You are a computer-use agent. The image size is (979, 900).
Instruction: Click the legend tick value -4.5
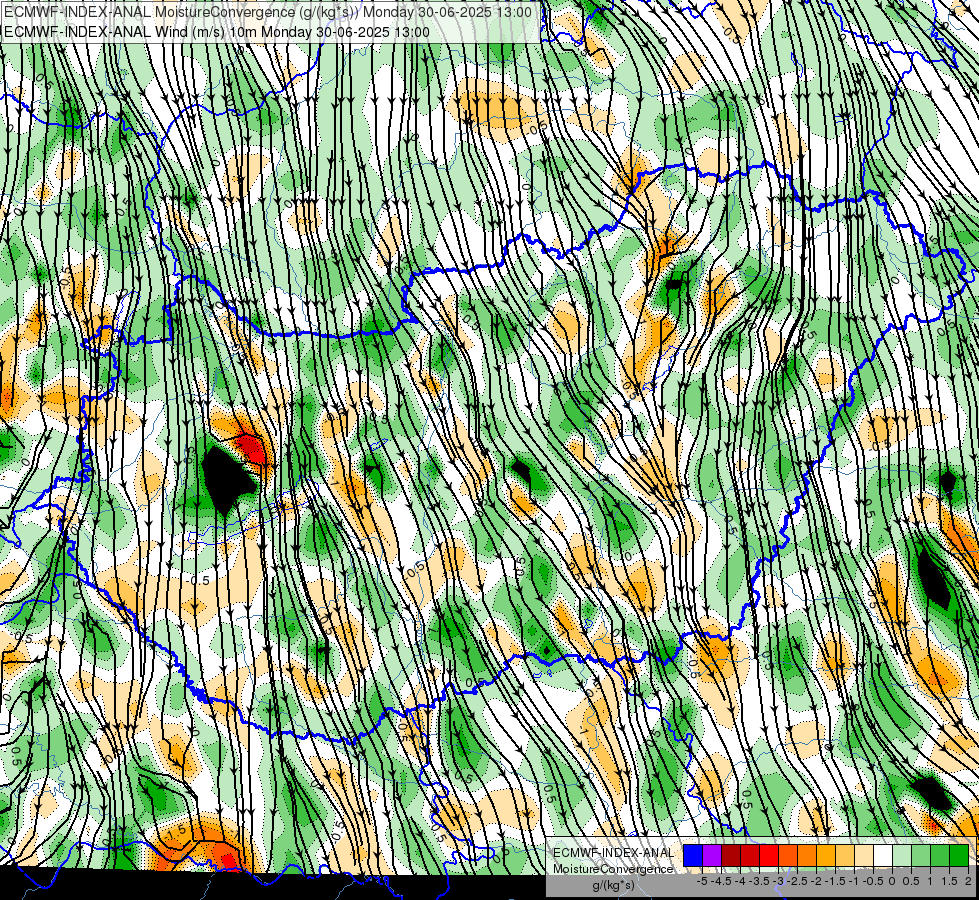[x=721, y=881]
